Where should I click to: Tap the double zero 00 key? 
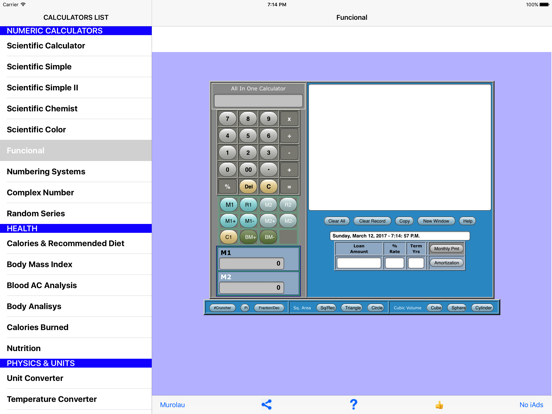click(x=248, y=169)
